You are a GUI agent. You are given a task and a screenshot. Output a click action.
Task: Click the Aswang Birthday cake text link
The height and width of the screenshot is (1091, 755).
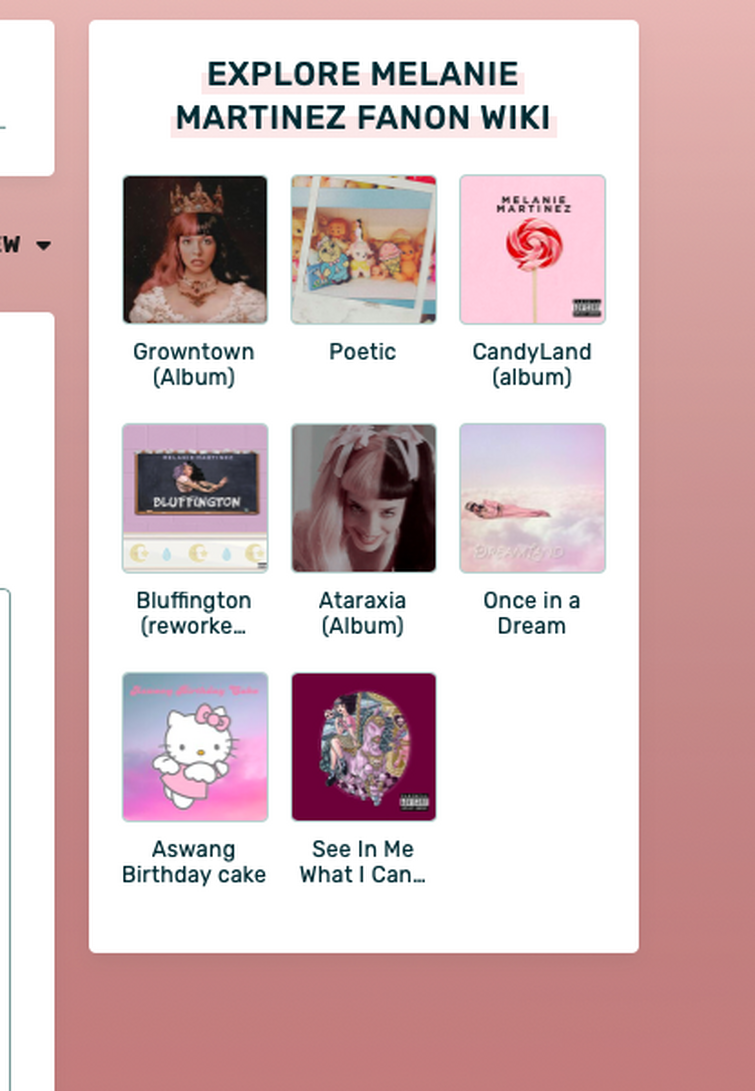(x=194, y=861)
